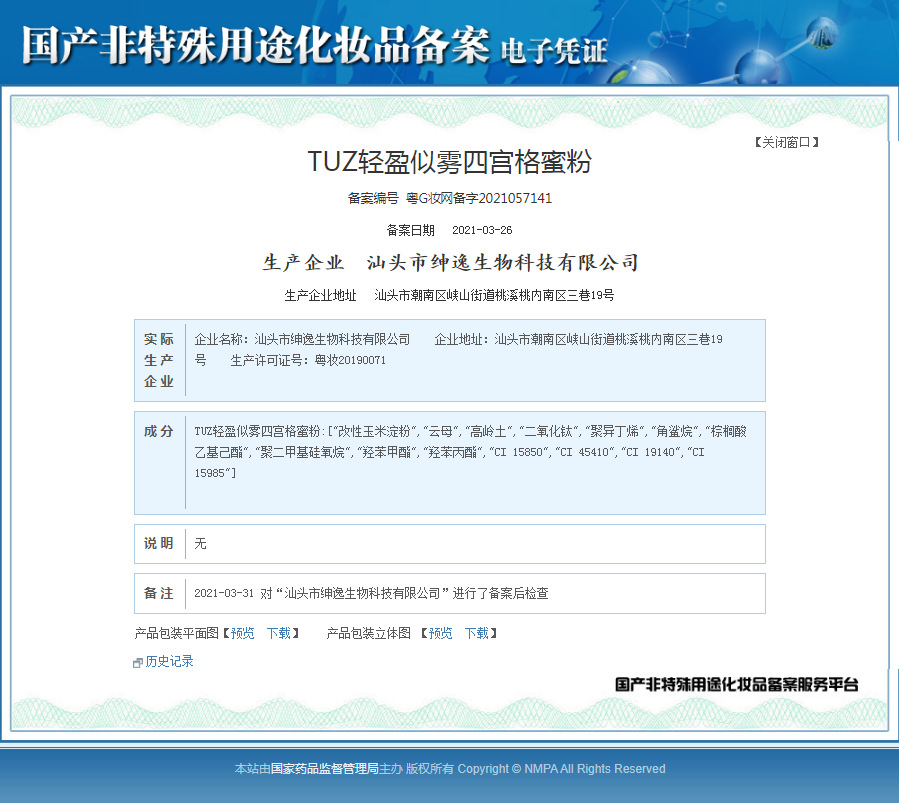Click the address 汕头市潮南区峡山街道桃溪桃内南区三巷19号
Screen dimensions: 899x803
click(x=494, y=295)
